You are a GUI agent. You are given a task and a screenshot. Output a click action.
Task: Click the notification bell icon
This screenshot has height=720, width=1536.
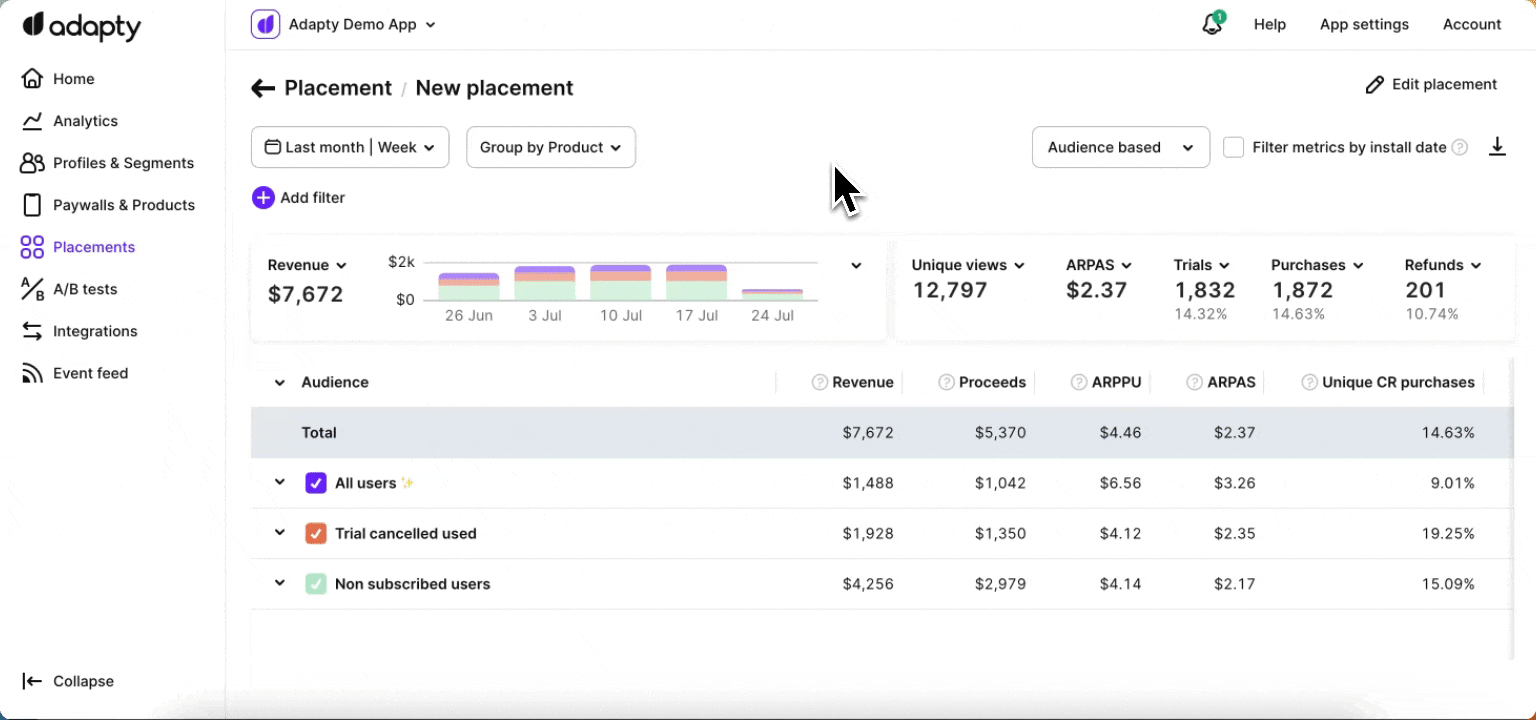pos(1211,25)
